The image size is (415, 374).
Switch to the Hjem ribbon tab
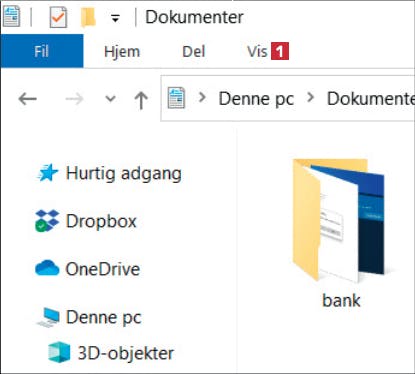tap(122, 52)
